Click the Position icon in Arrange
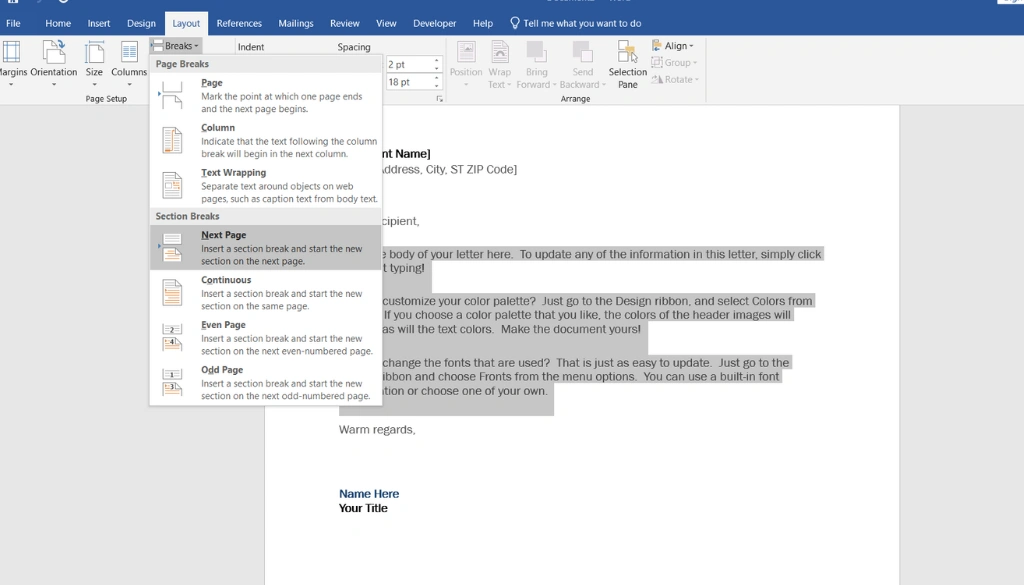 tap(466, 52)
